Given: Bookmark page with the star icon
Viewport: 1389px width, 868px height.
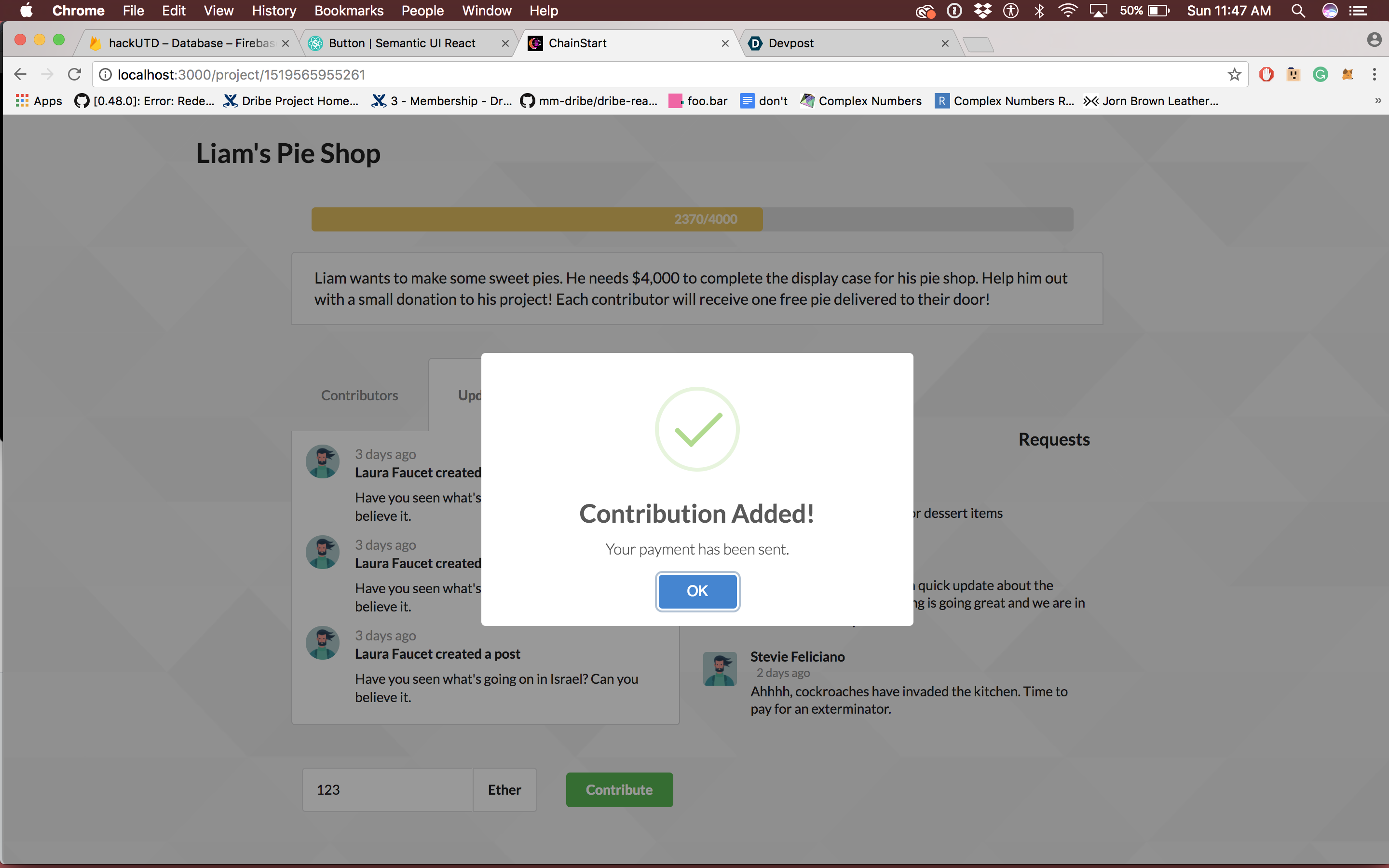Looking at the screenshot, I should (1234, 75).
